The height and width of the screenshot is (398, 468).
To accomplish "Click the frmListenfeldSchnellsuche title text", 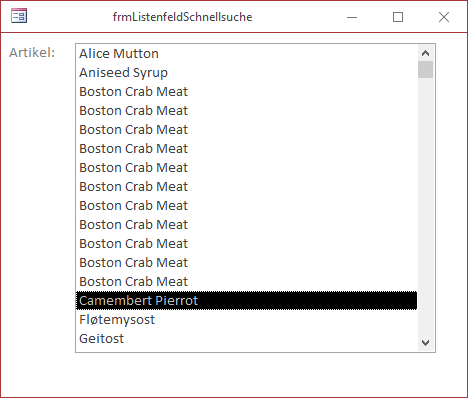I will [x=182, y=17].
